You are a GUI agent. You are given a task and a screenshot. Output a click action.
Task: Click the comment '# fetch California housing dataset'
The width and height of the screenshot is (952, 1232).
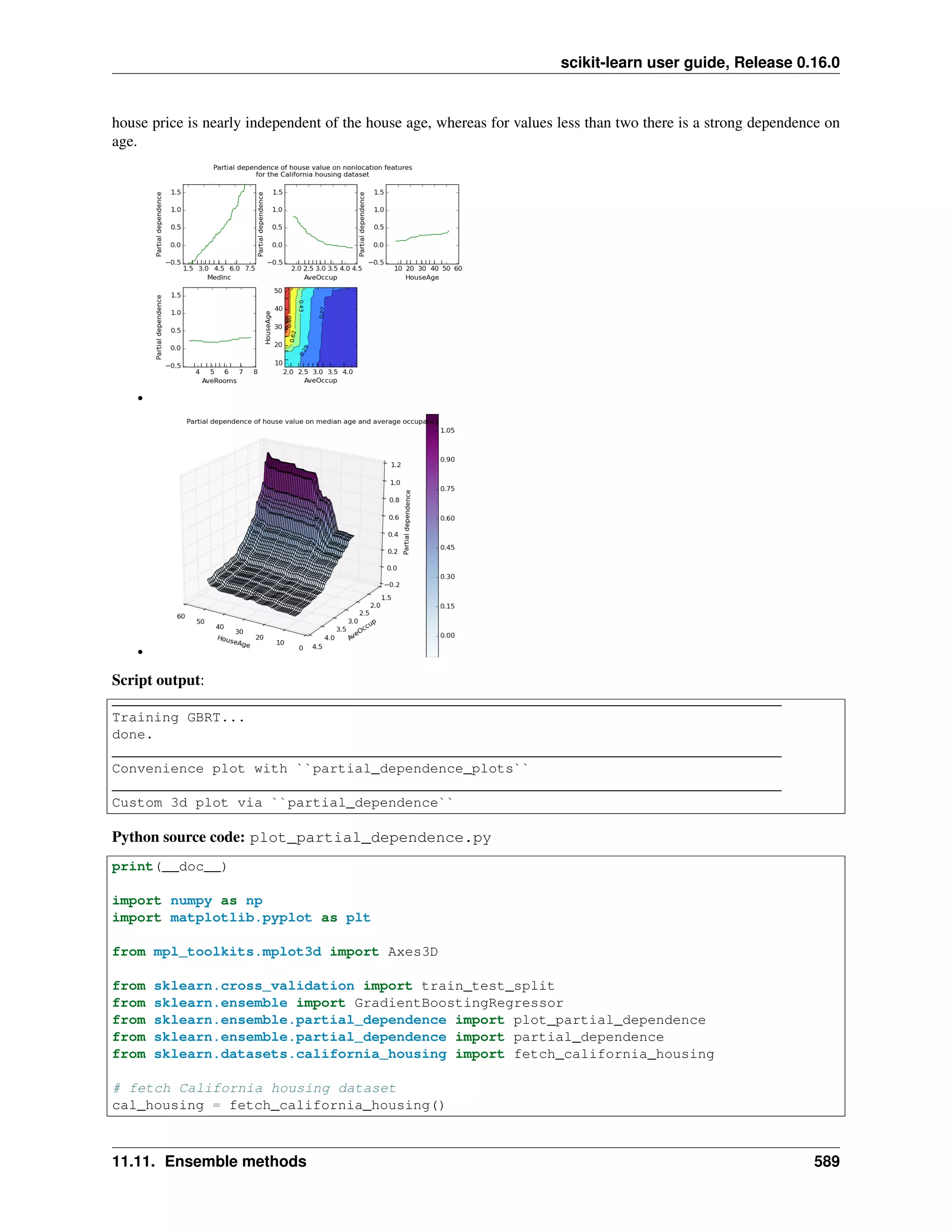254,1088
